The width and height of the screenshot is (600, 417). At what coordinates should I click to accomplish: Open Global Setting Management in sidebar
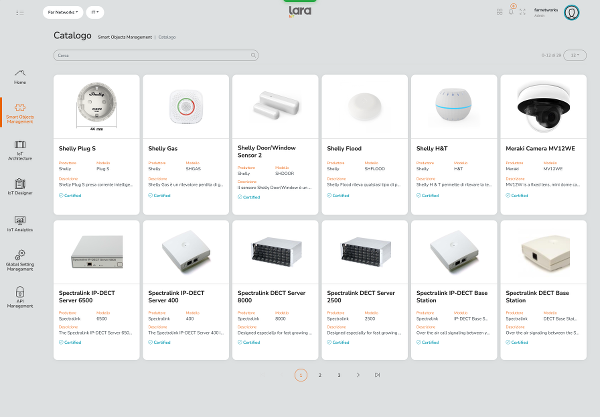click(20, 261)
